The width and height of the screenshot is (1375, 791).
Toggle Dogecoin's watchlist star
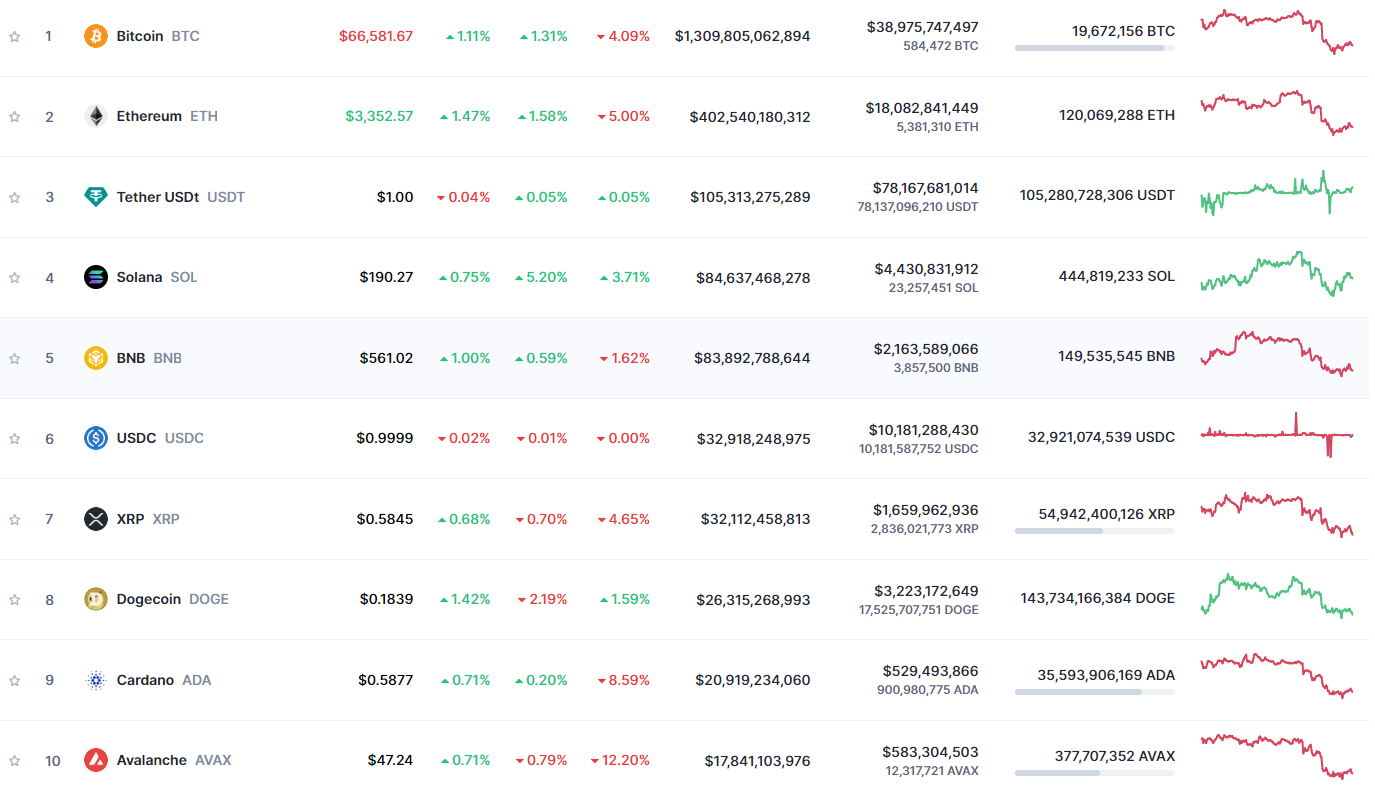click(14, 599)
